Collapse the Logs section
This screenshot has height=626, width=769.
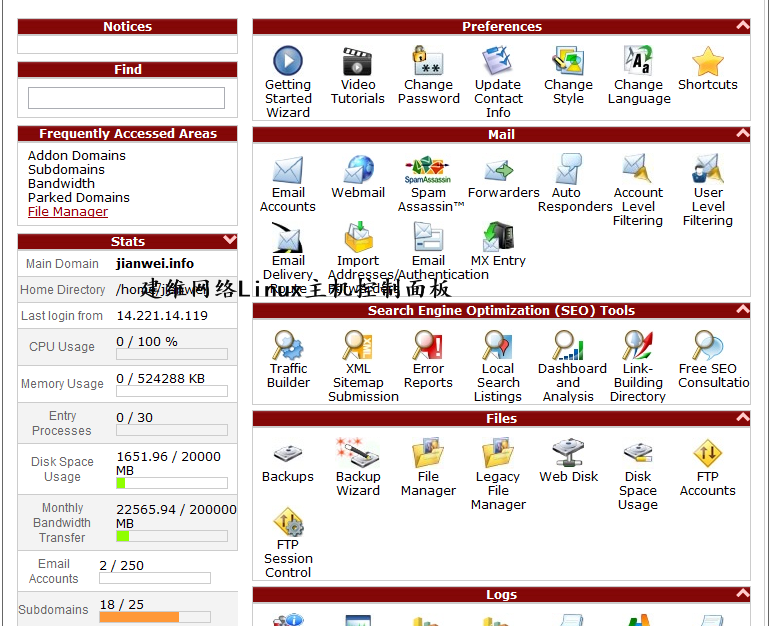(743, 593)
